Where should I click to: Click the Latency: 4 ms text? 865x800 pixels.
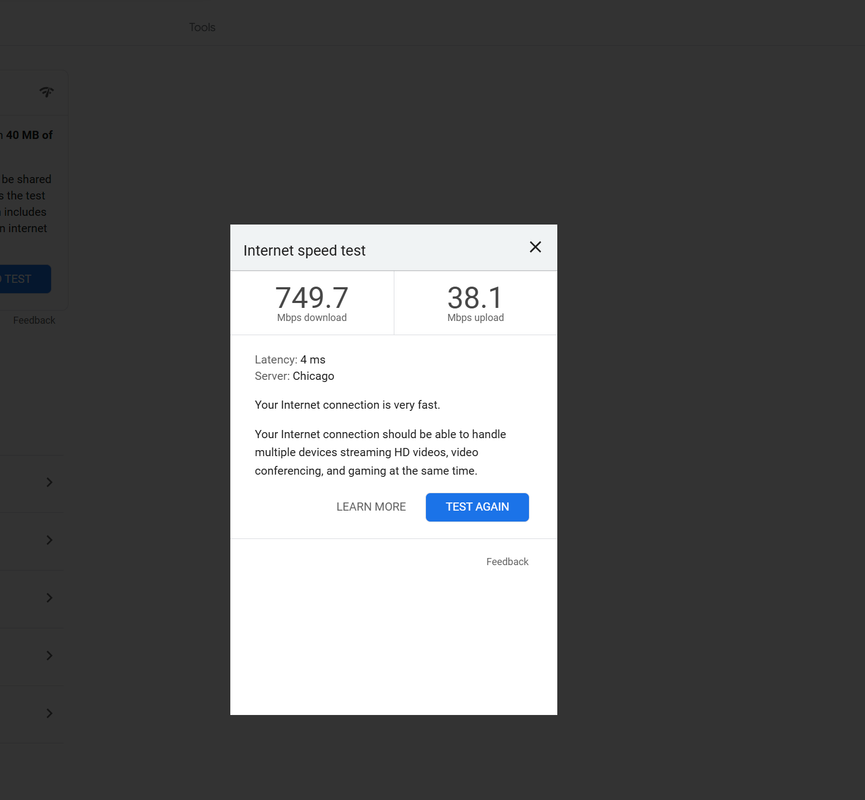pyautogui.click(x=290, y=360)
